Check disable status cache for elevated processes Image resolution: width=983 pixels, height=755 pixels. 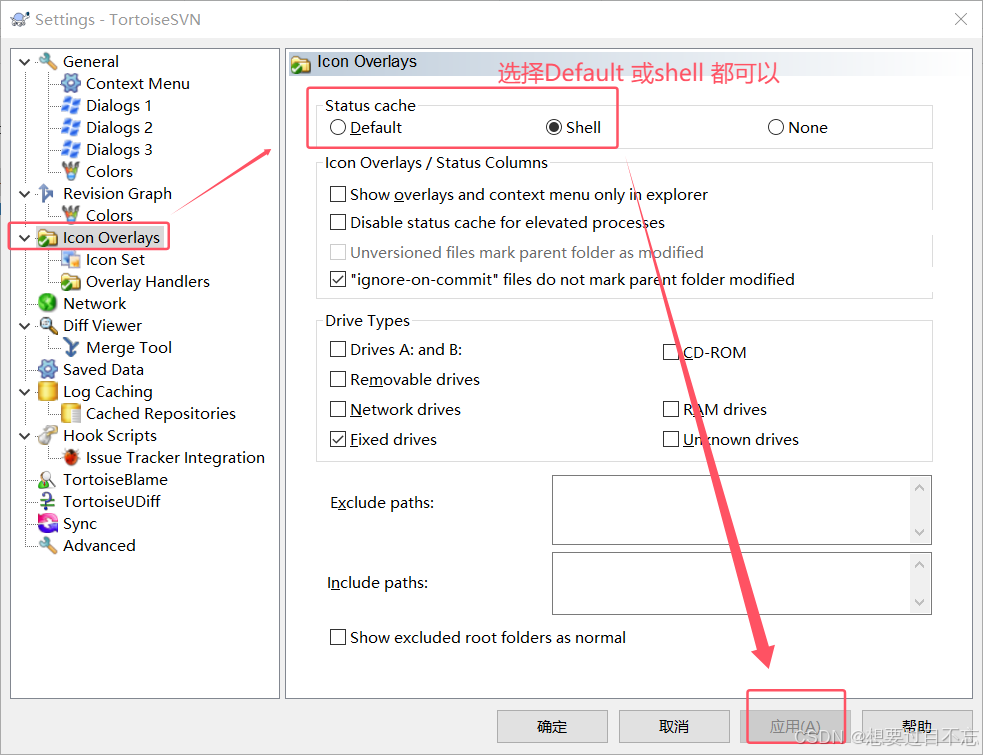[x=338, y=222]
